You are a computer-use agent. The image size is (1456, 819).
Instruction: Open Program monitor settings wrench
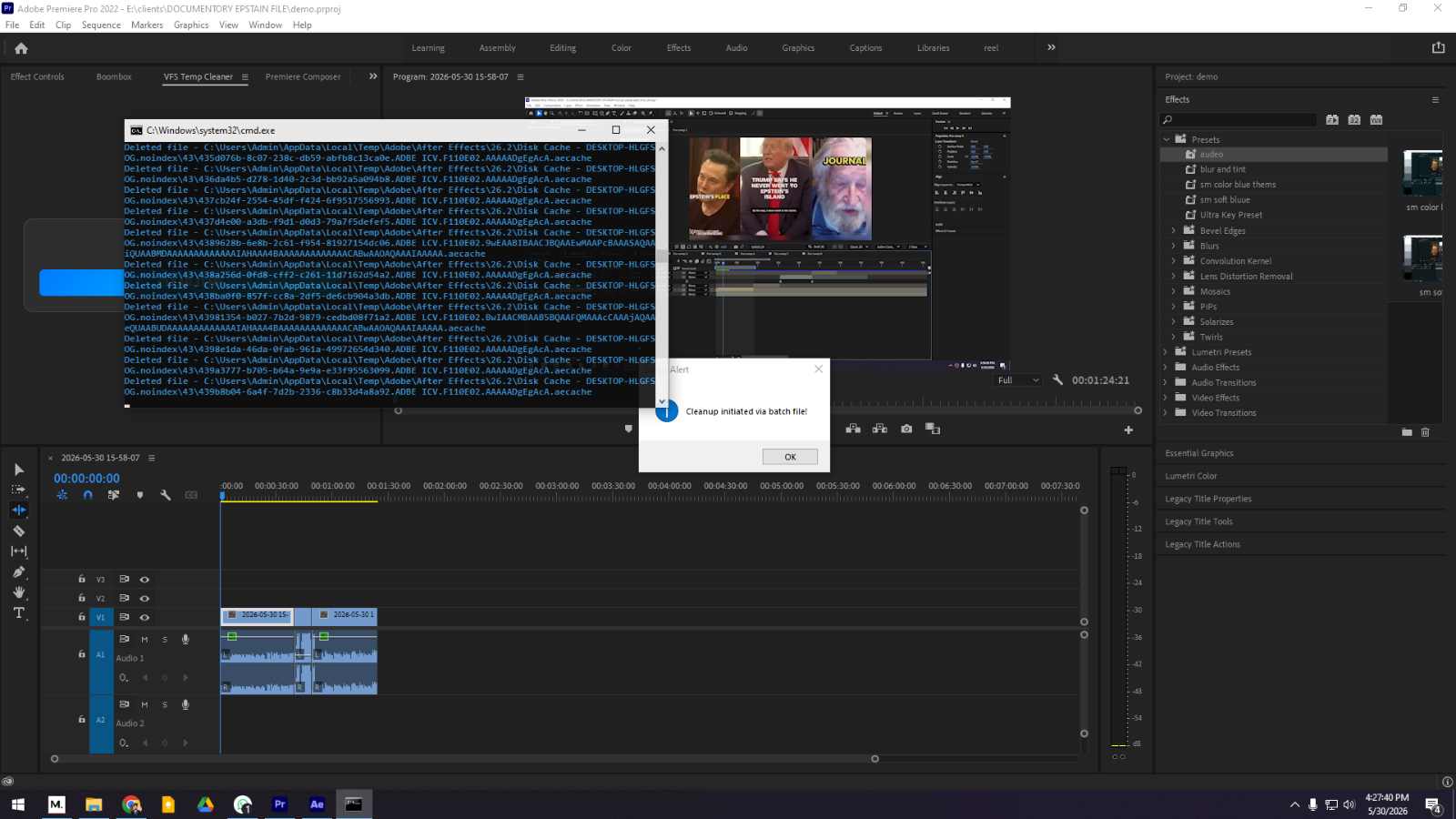point(1057,379)
